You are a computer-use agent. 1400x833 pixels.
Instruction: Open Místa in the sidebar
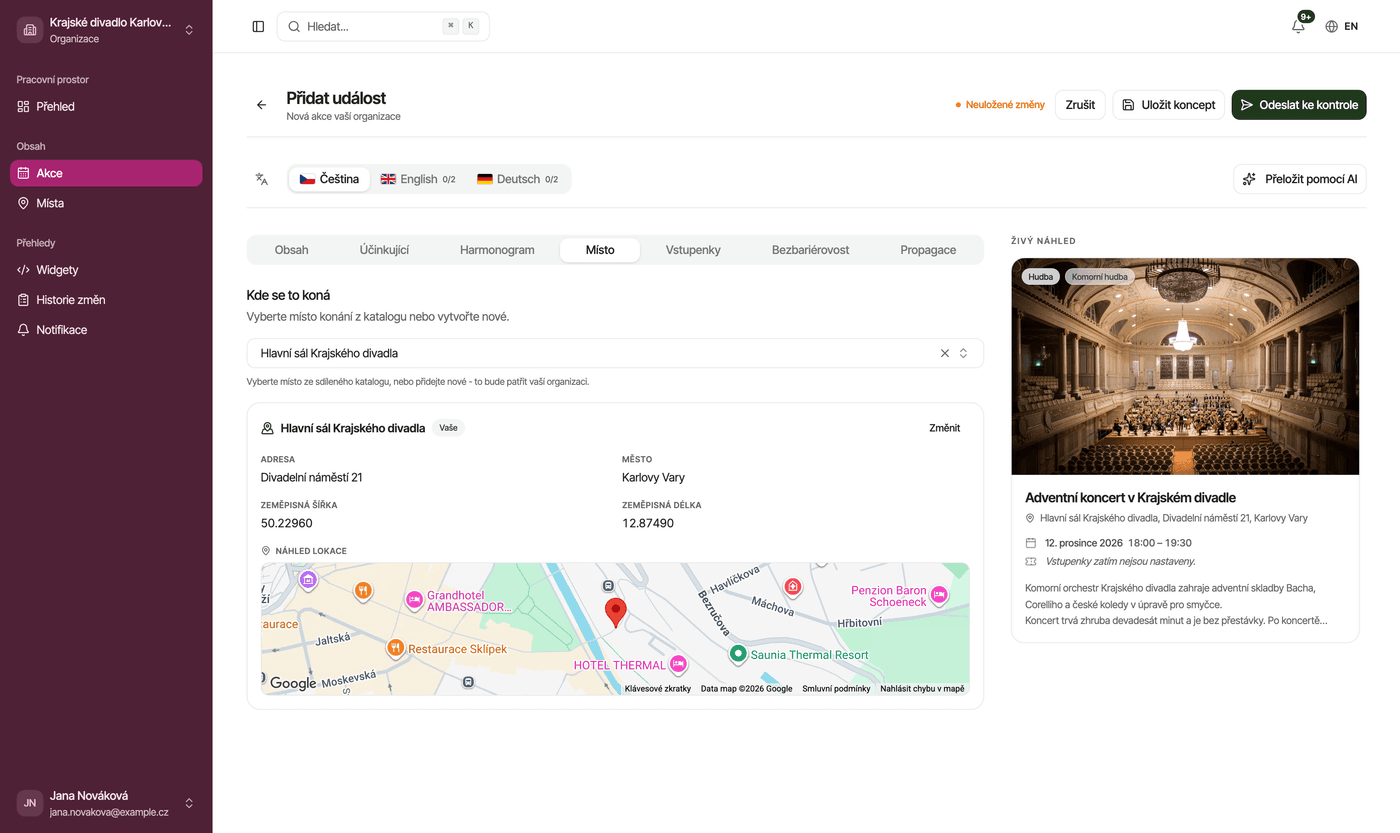106,203
